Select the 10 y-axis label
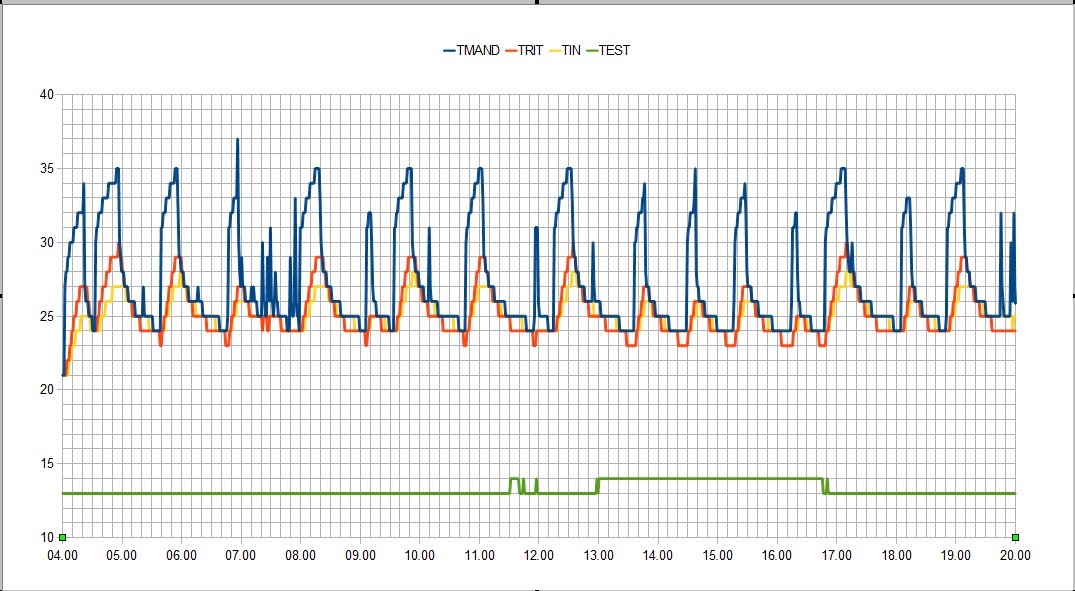The image size is (1075, 591). click(46, 537)
